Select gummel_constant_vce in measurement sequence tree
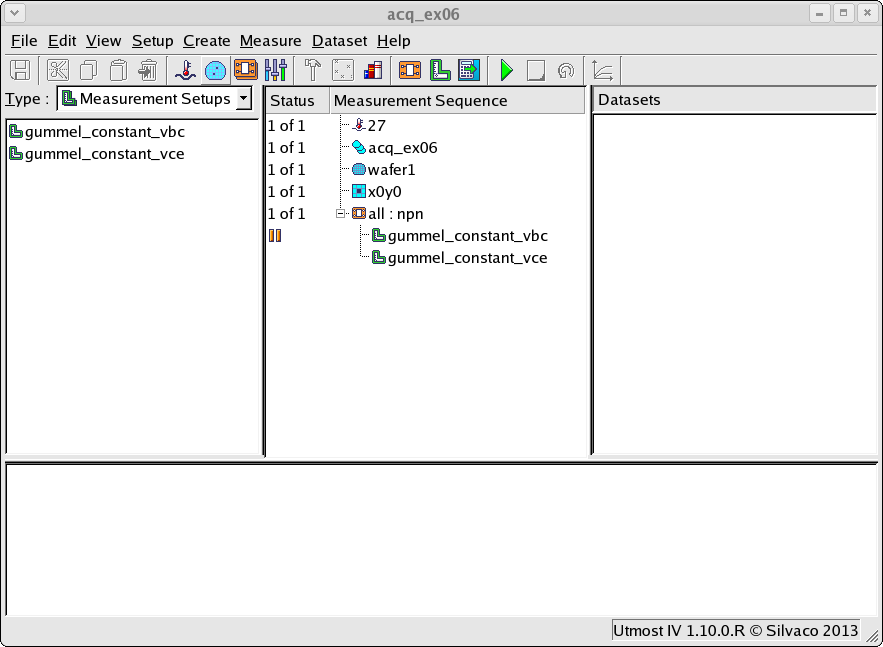Image resolution: width=883 pixels, height=647 pixels. [x=460, y=258]
